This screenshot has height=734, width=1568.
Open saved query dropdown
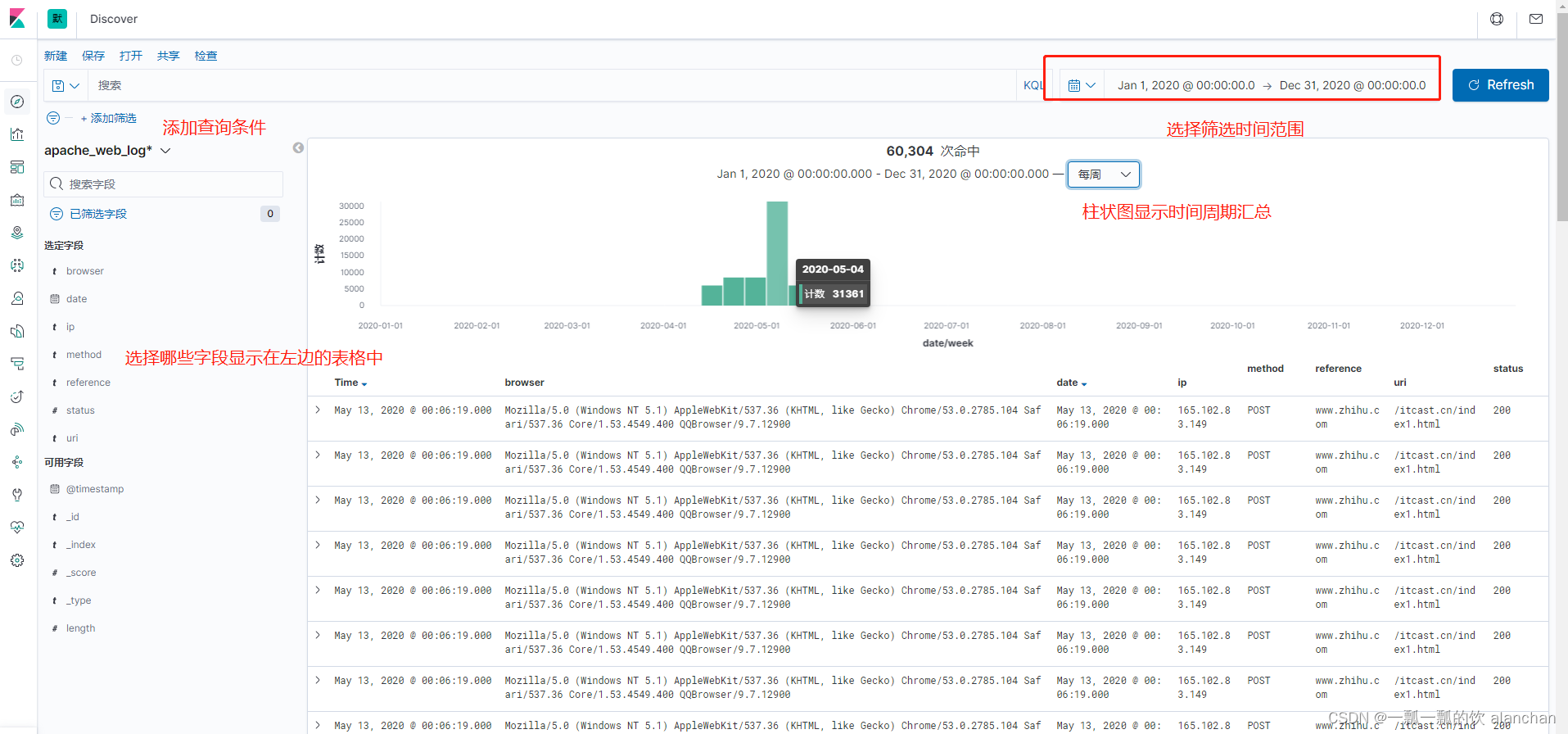click(66, 85)
